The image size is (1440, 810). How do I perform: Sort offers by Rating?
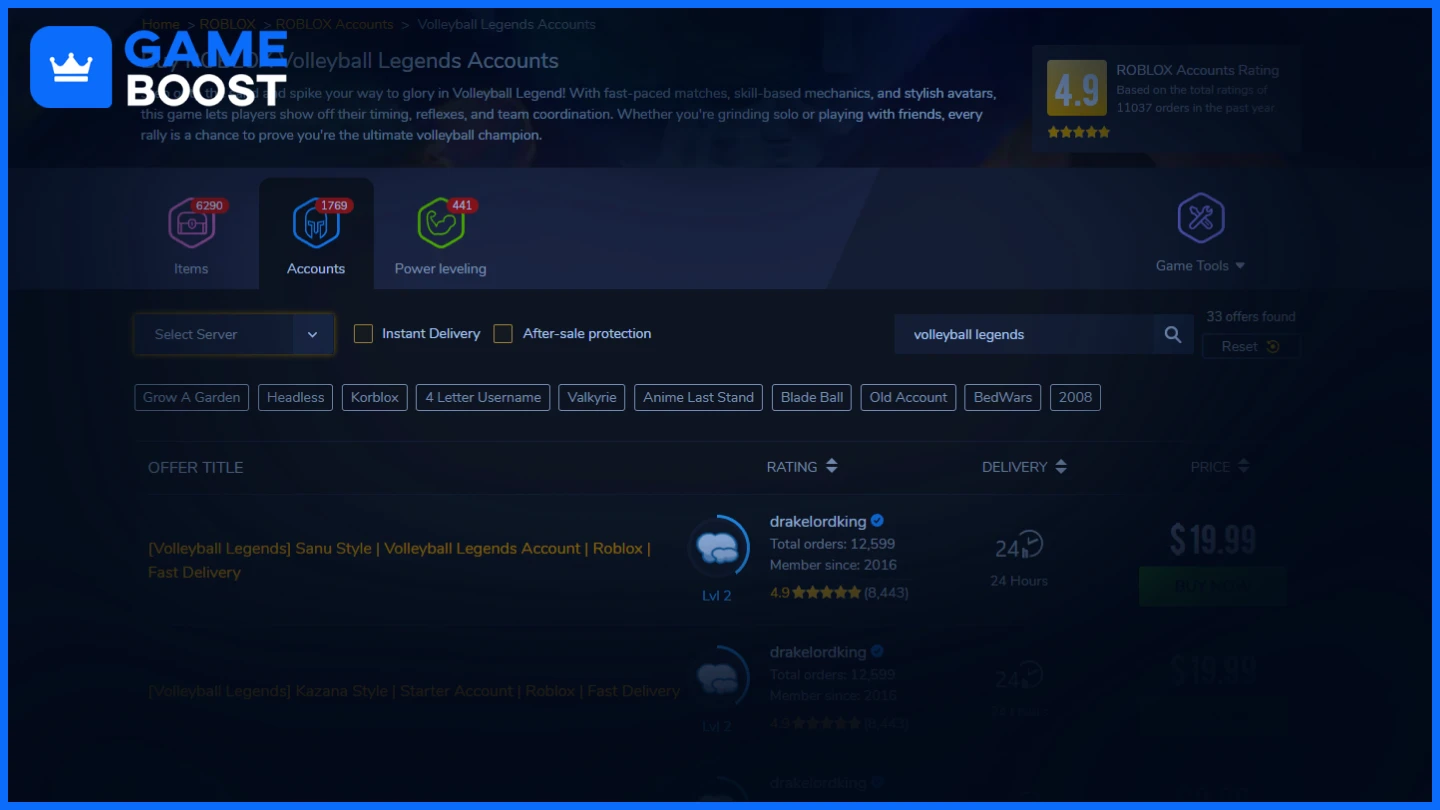pyautogui.click(x=802, y=467)
